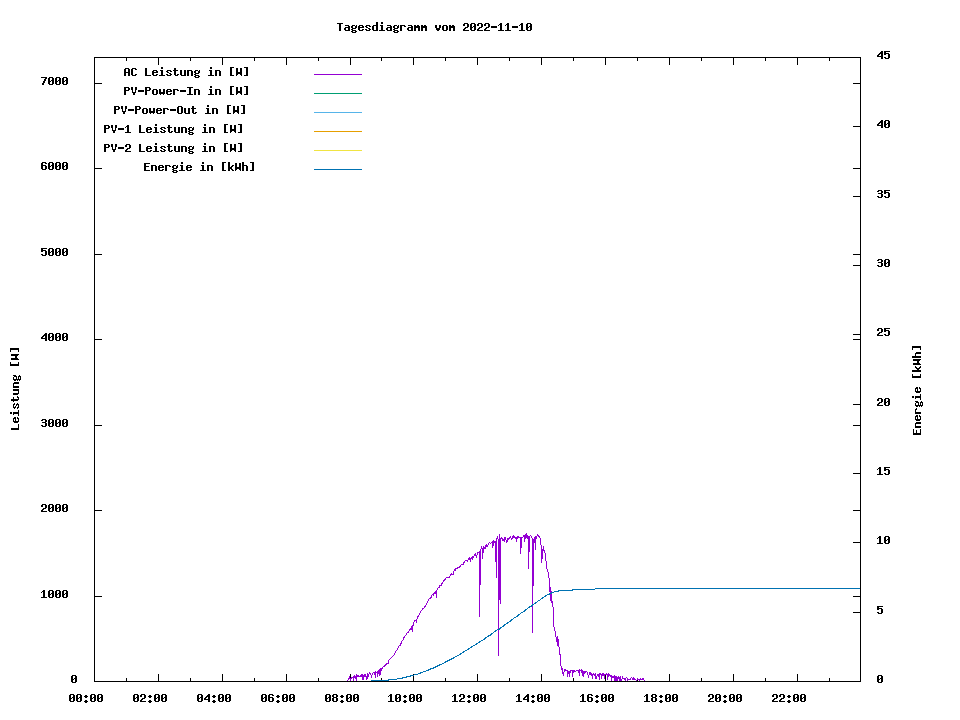The height and width of the screenshot is (720, 960).
Task: Click the yellow PV-2 Leistung legend line sample
Action: (x=337, y=150)
